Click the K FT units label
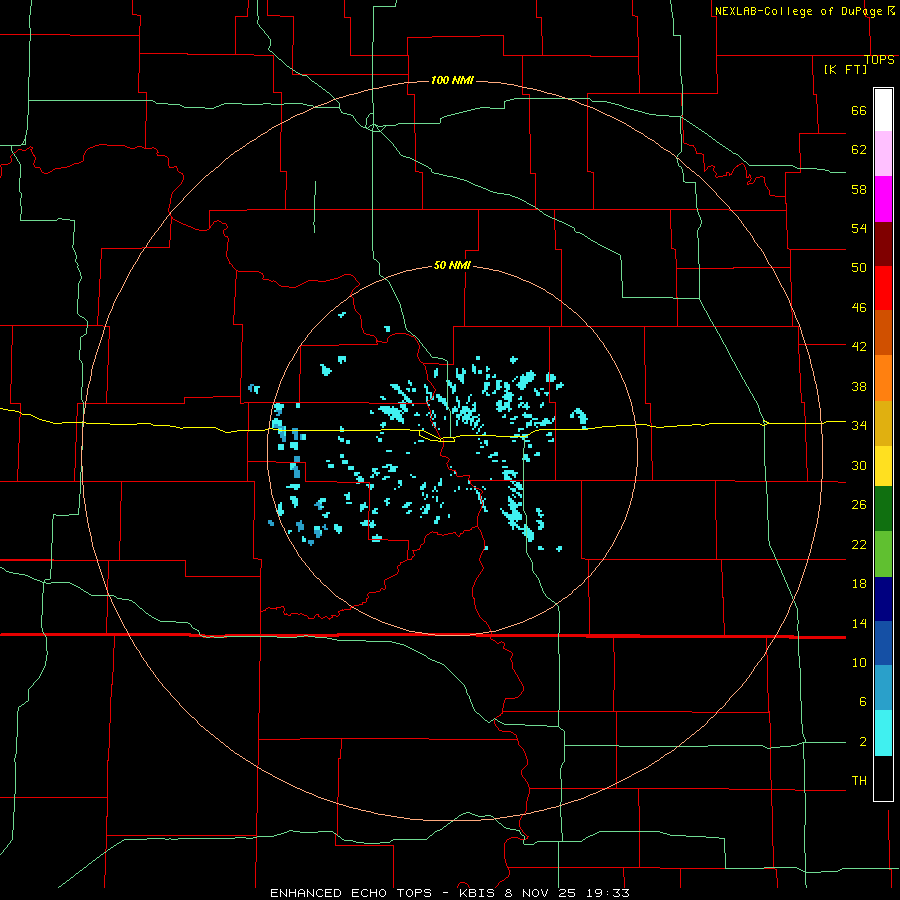This screenshot has height=900, width=900. coord(845,69)
